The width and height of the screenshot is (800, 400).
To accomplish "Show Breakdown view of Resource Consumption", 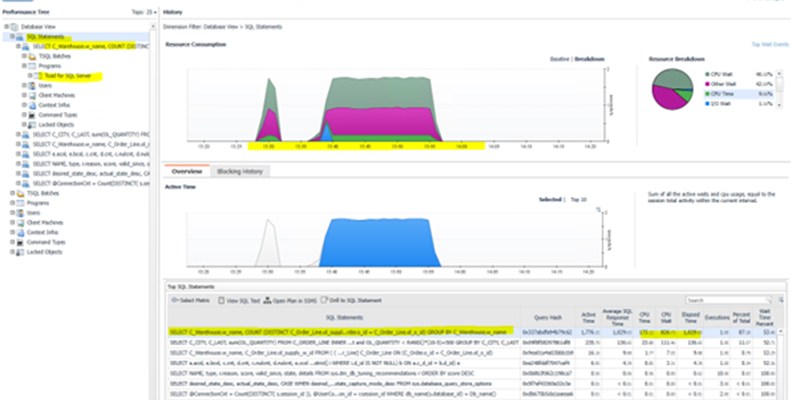I will 589,59.
